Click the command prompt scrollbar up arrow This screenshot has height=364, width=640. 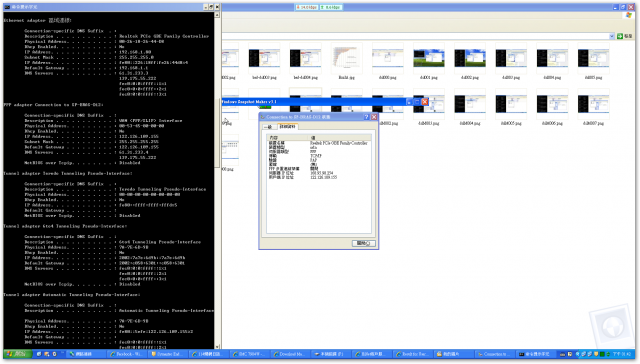pos(217,15)
